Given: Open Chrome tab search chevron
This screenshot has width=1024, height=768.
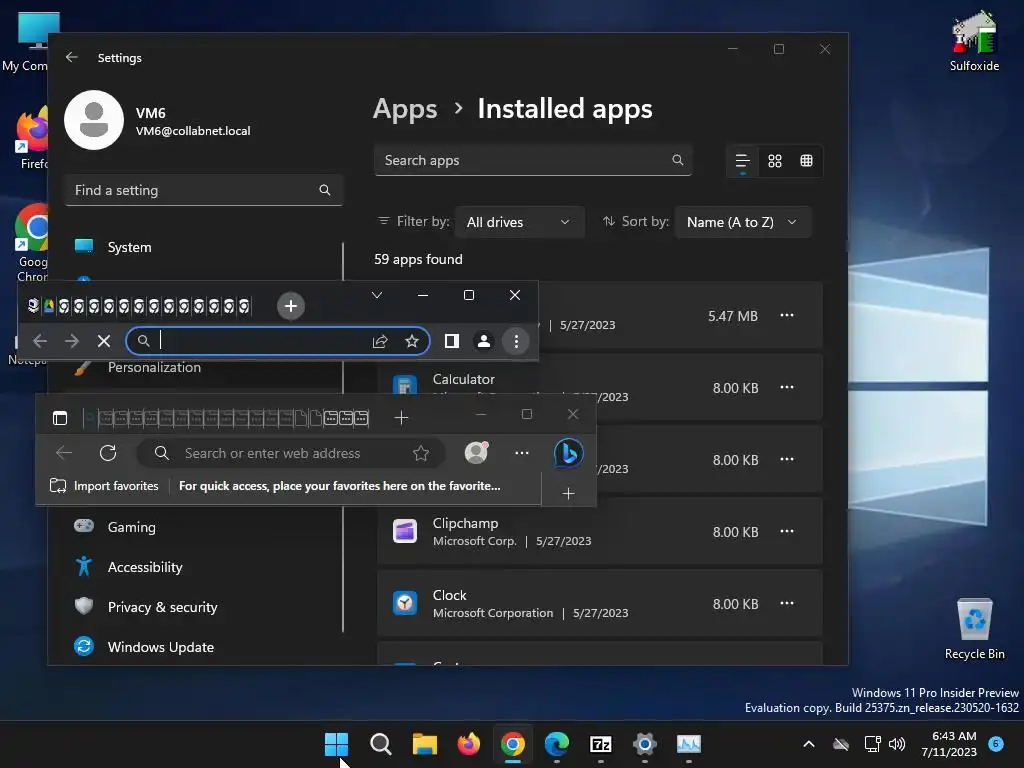Looking at the screenshot, I should [377, 295].
